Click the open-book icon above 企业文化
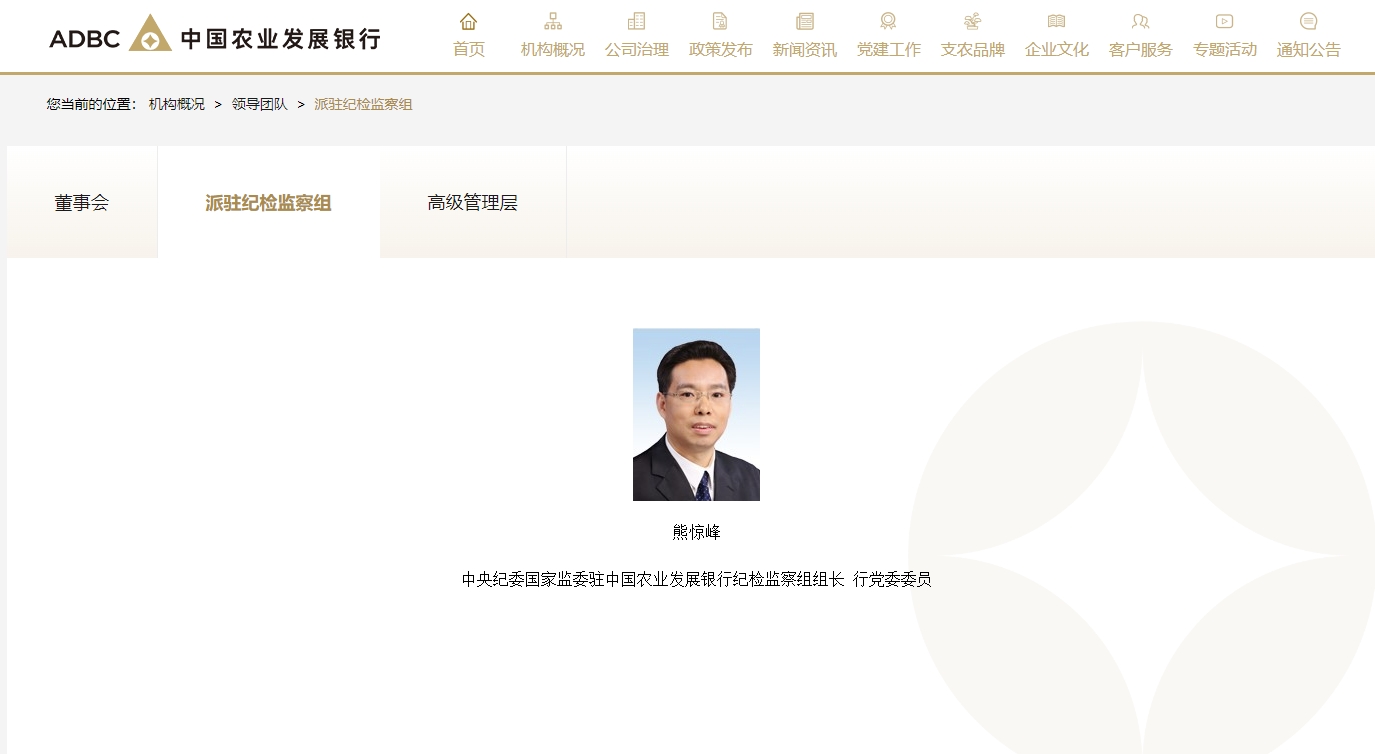This screenshot has height=754, width=1375. pyautogui.click(x=1056, y=21)
